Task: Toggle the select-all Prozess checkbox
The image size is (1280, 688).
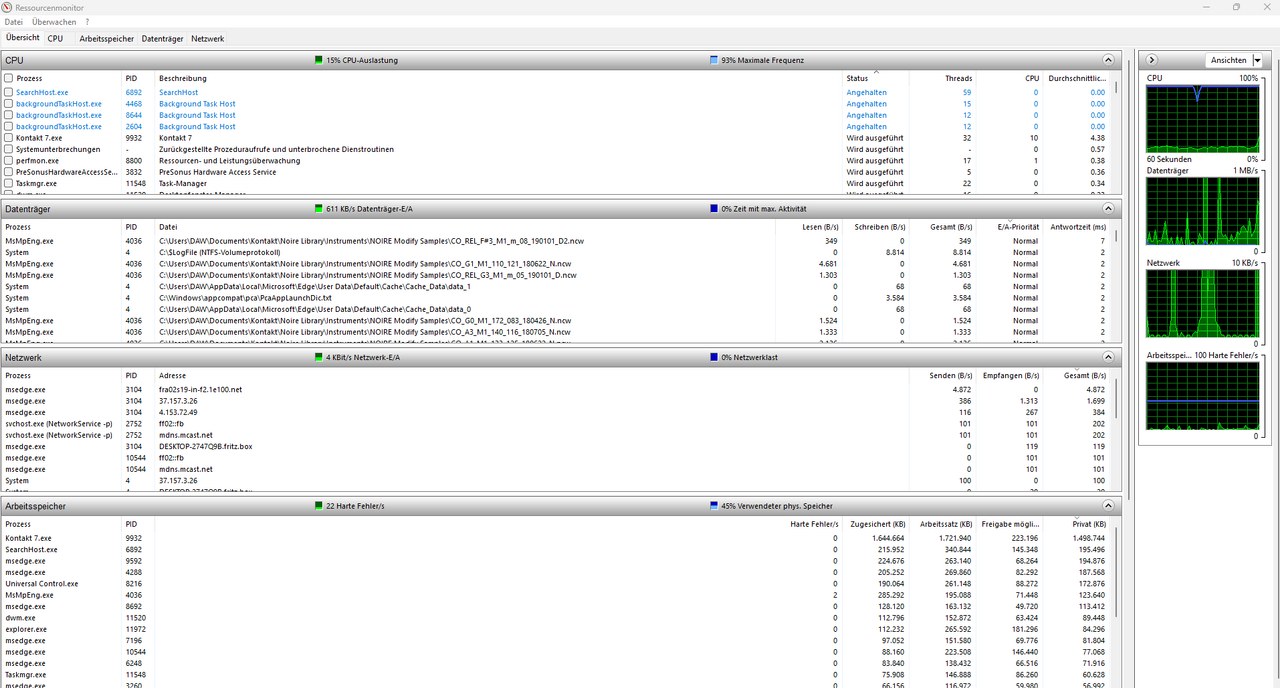Action: [x=9, y=78]
